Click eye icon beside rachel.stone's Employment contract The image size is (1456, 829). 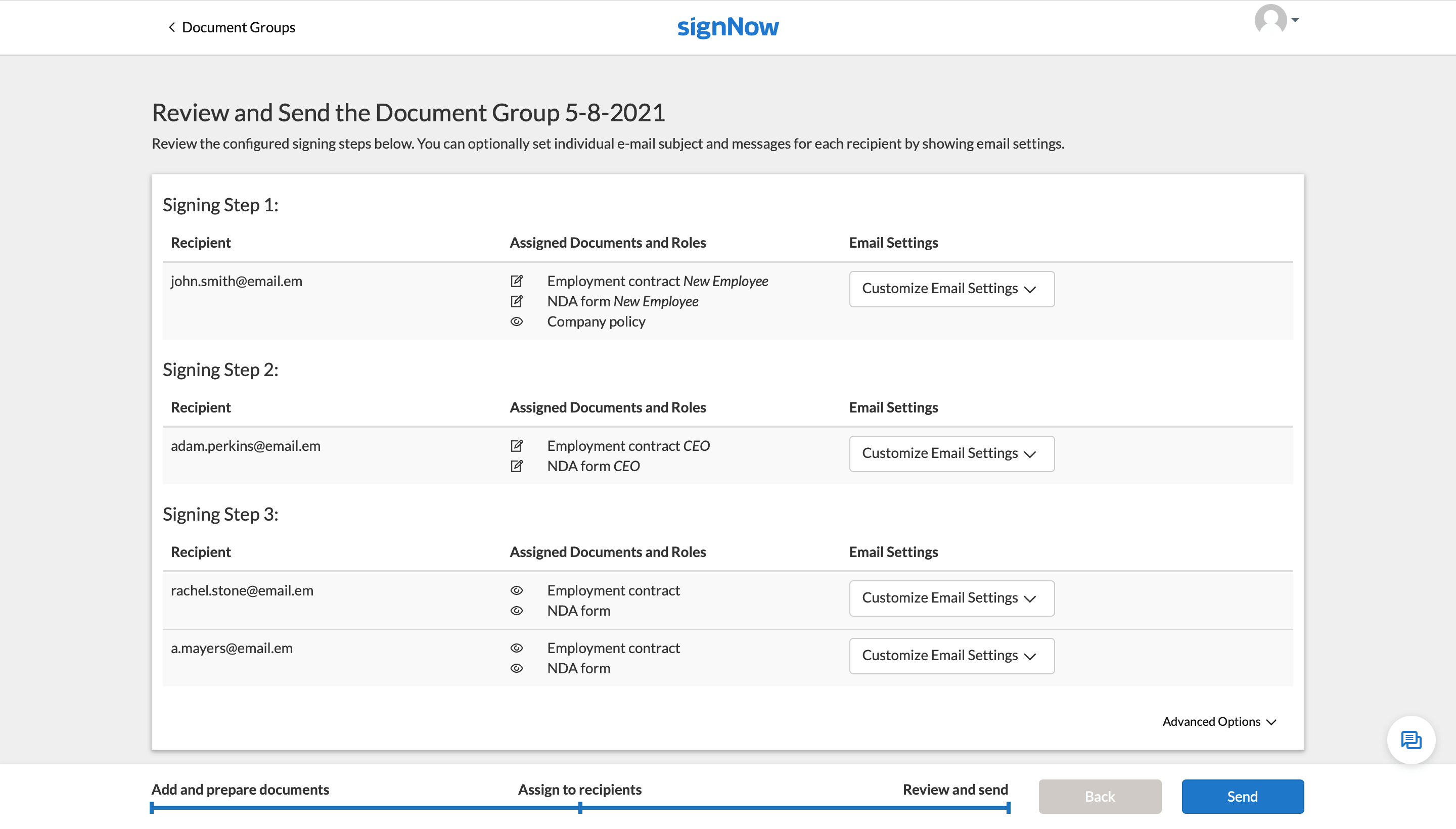[x=517, y=590]
